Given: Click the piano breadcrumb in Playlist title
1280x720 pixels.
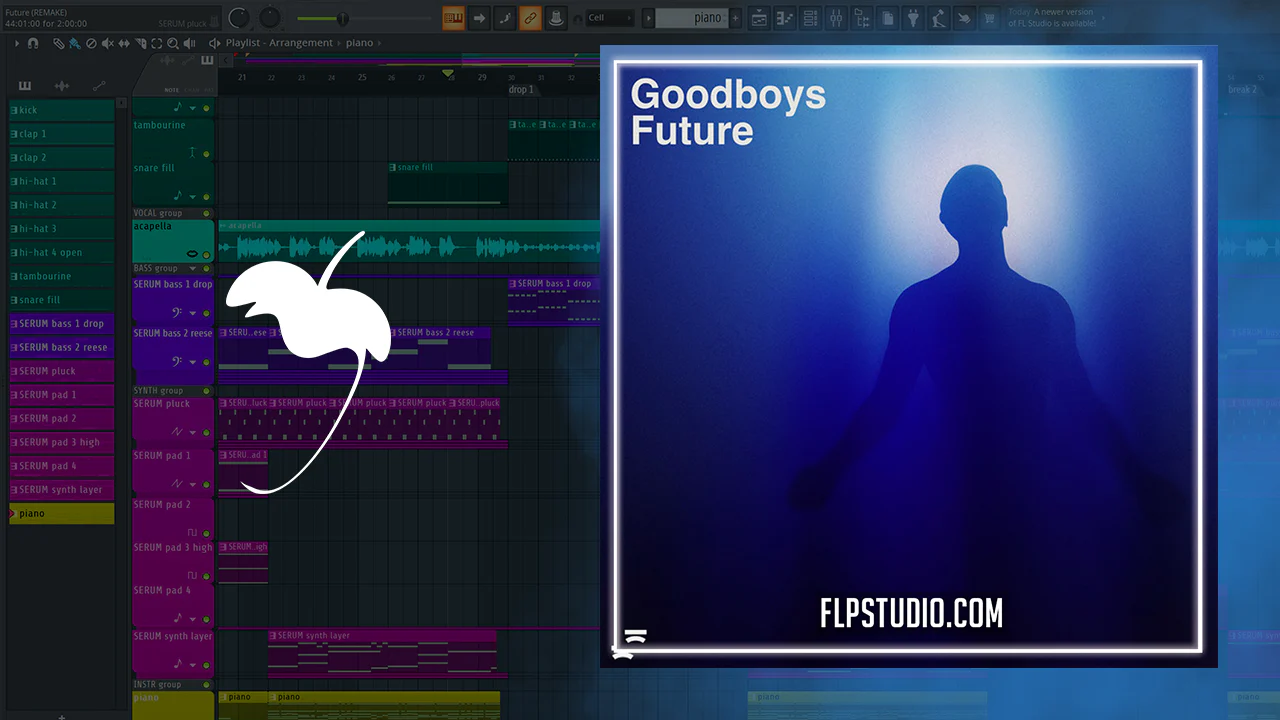Looking at the screenshot, I should pos(359,43).
